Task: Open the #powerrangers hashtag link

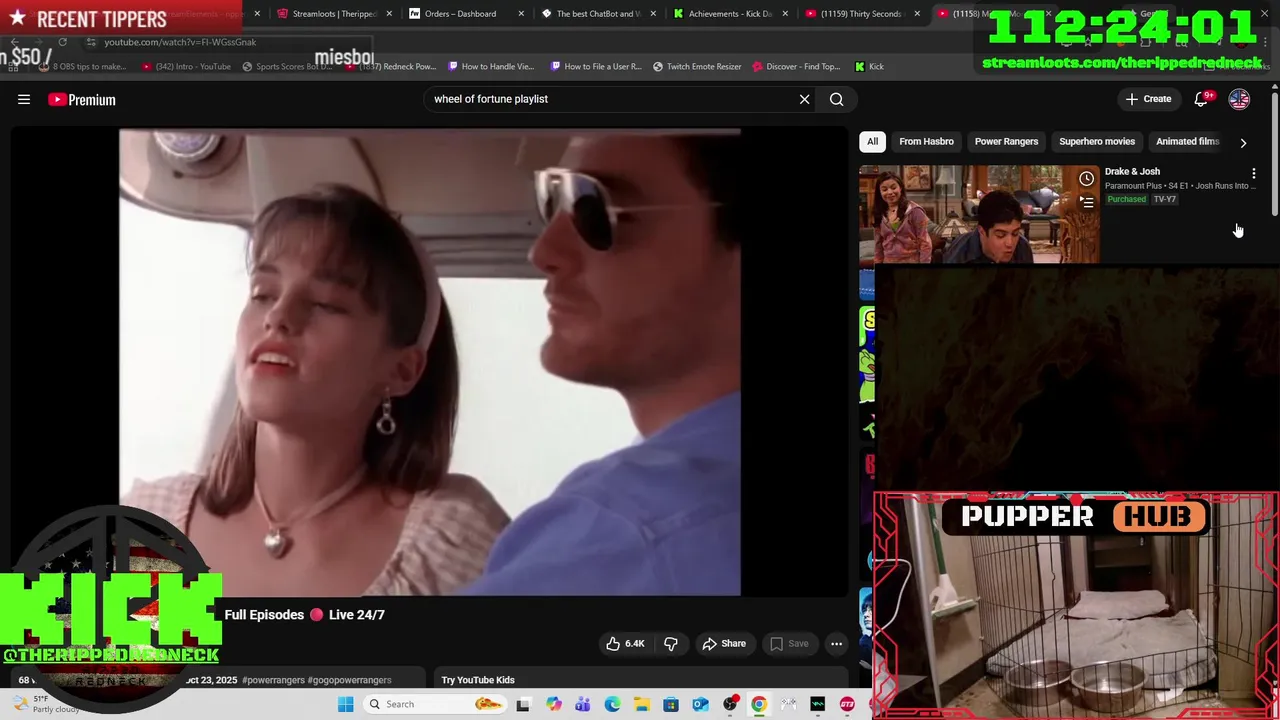Action: (273, 680)
